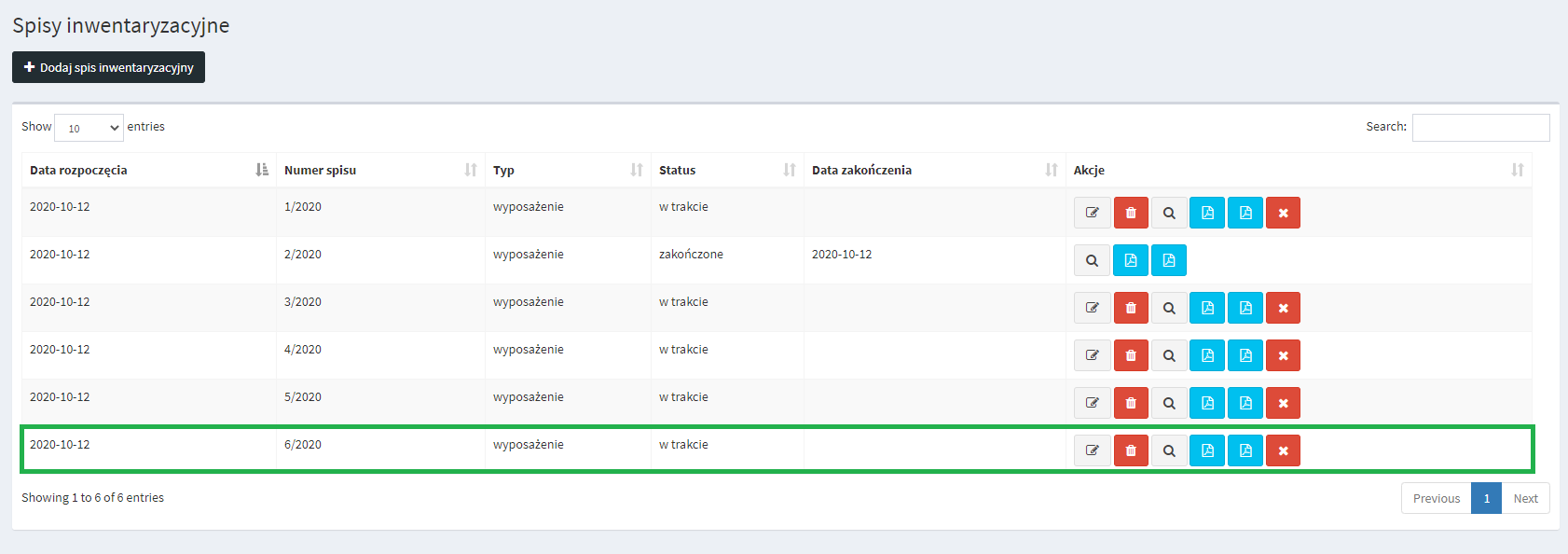
Task: Focus the Search input field
Action: coord(1480,128)
